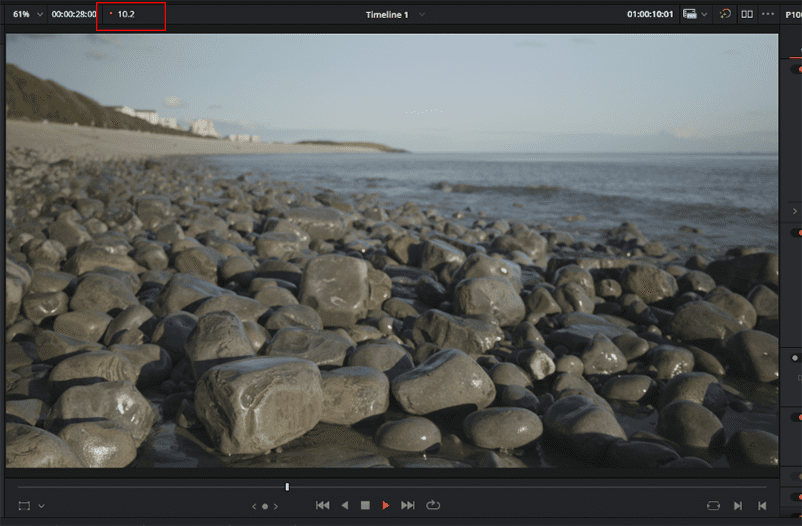The image size is (802, 526).
Task: Toggle the bypass color grades icon
Action: (x=725, y=14)
